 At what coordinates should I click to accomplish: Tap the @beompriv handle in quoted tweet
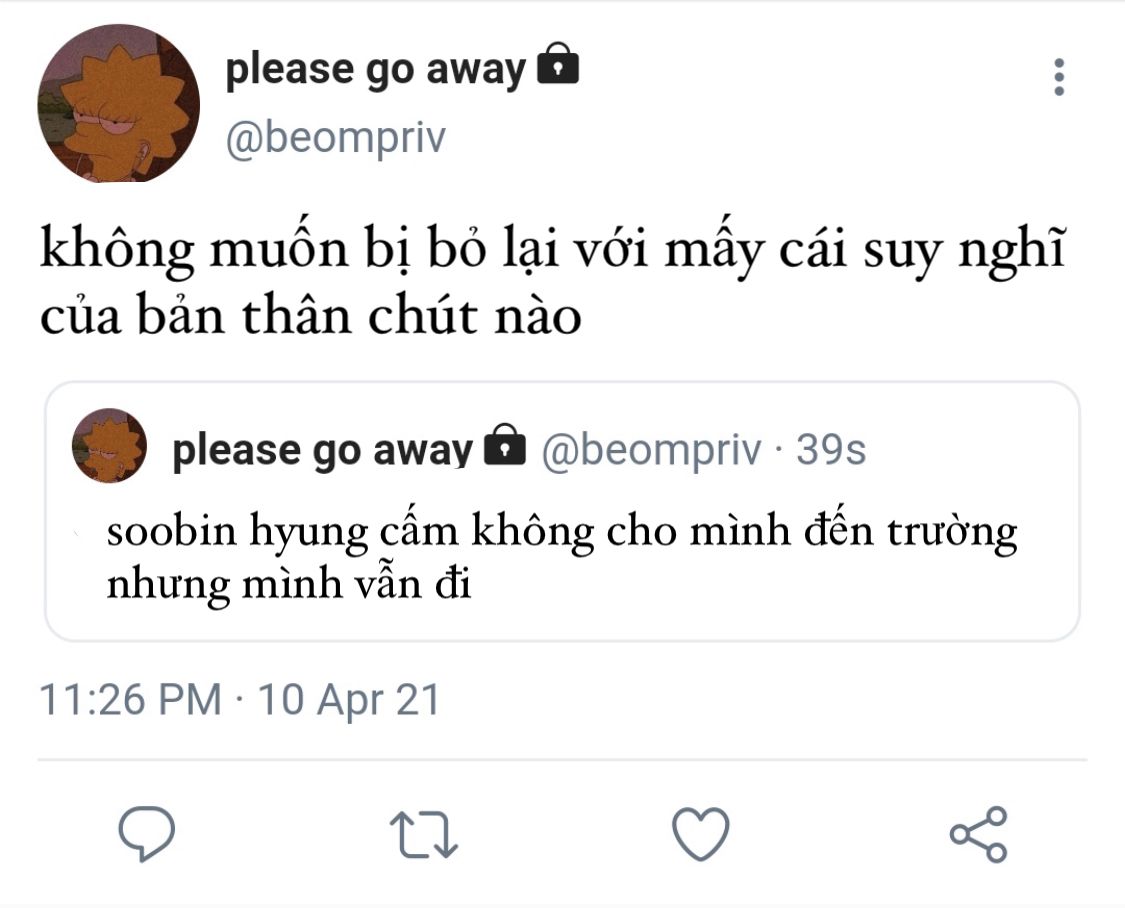[x=651, y=450]
